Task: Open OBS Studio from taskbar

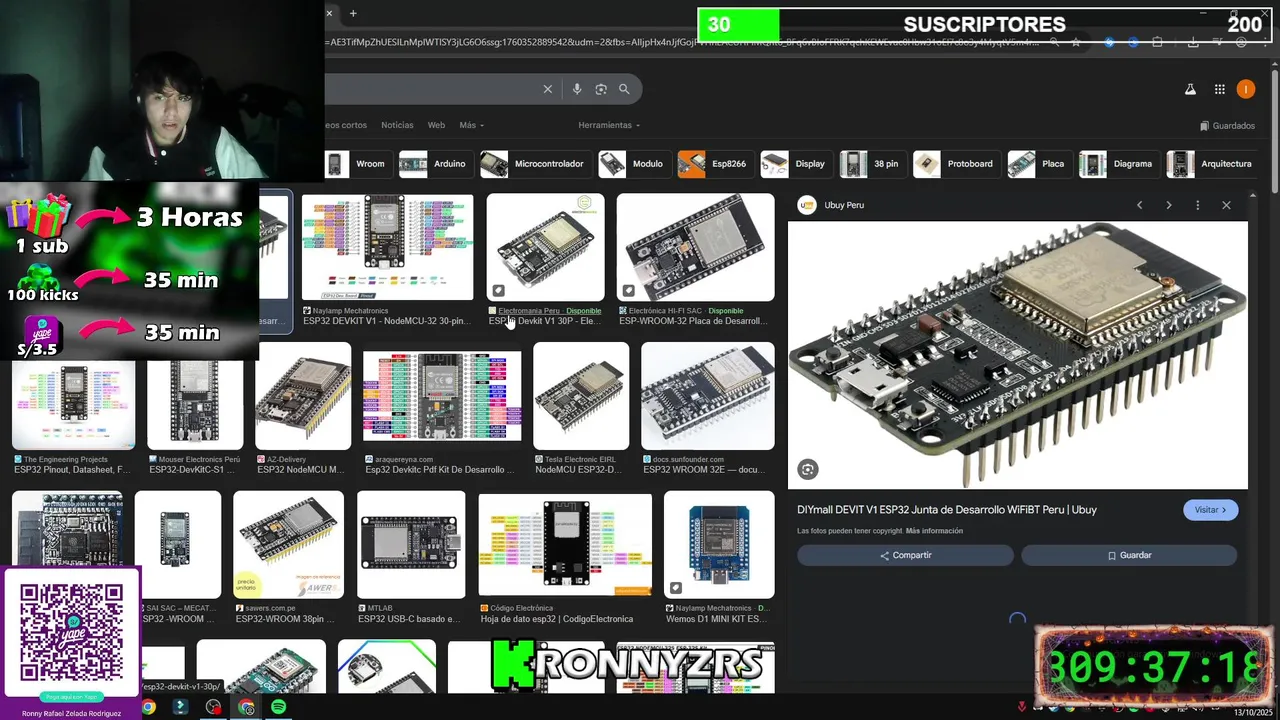Action: (213, 707)
